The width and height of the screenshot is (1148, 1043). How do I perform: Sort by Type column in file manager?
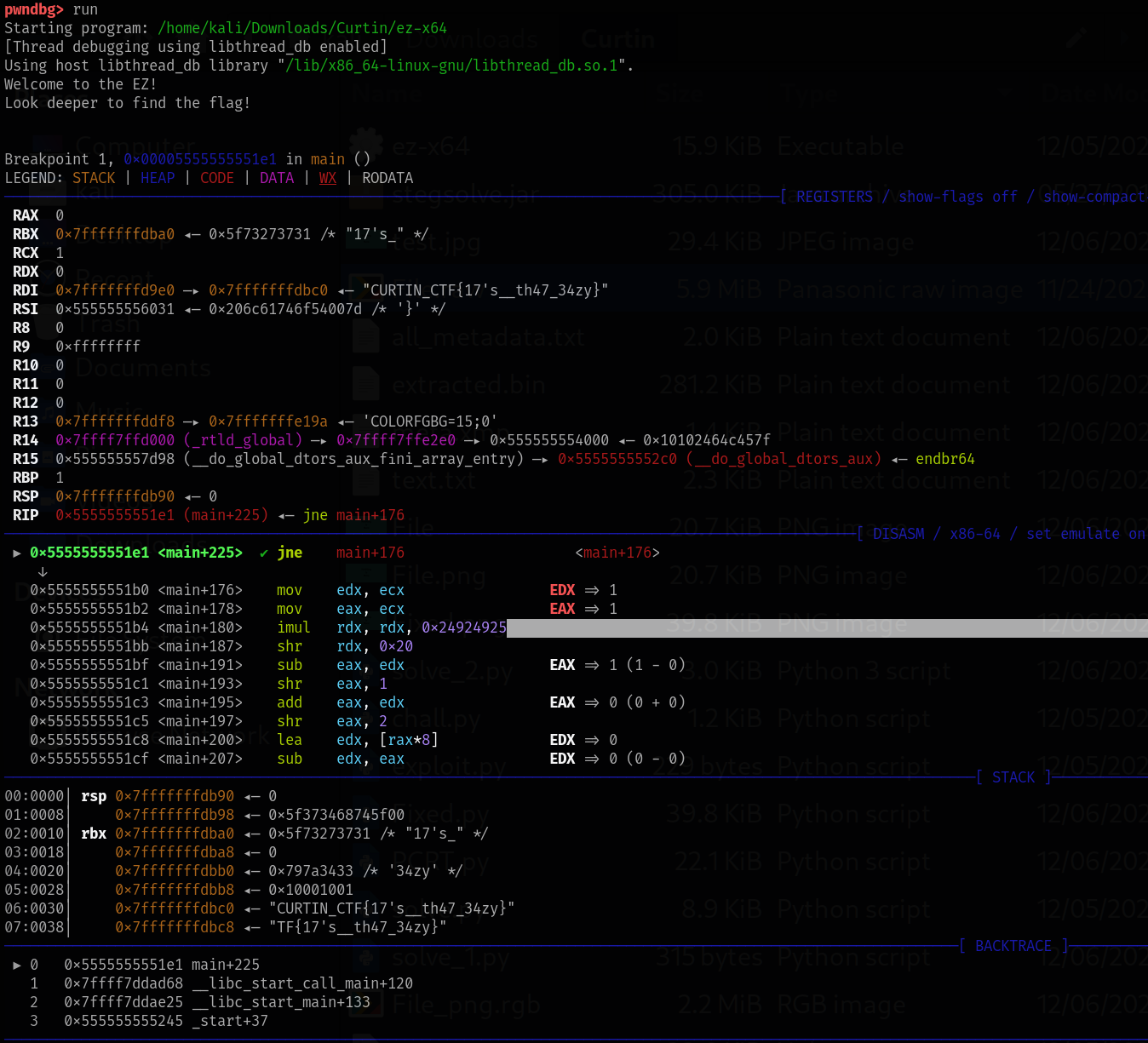click(x=809, y=94)
